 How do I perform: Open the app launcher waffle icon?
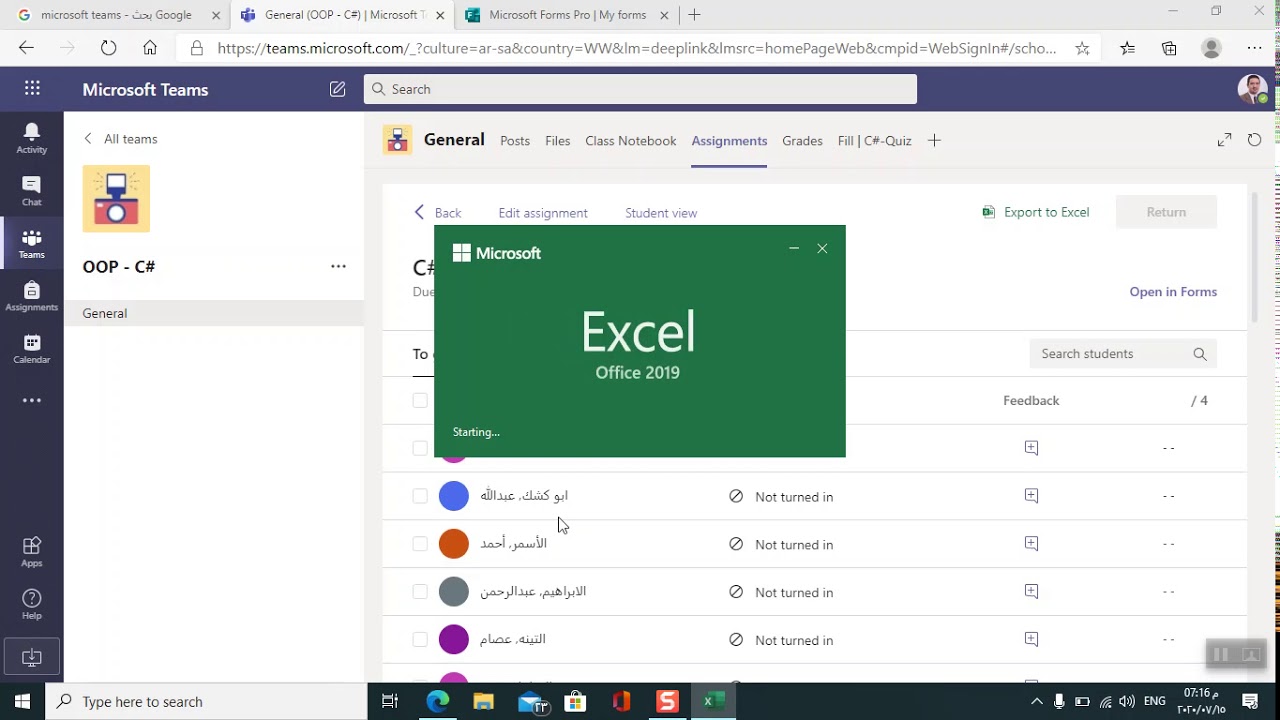point(32,89)
